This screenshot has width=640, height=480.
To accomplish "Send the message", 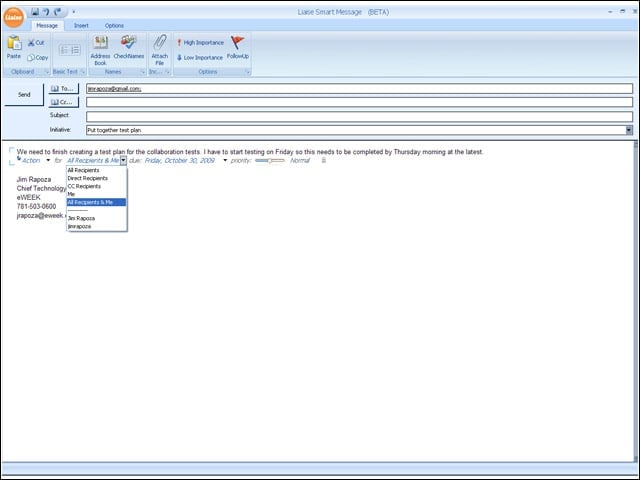I will pos(24,94).
